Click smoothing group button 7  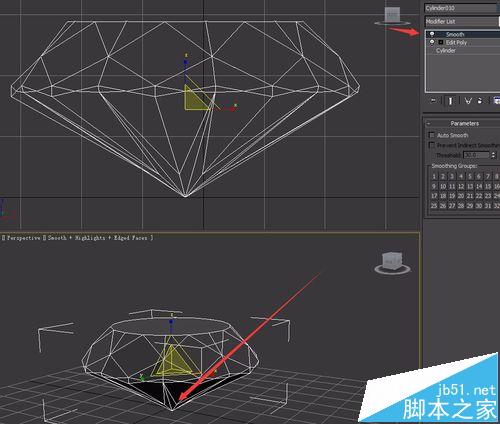pyautogui.click(x=488, y=176)
